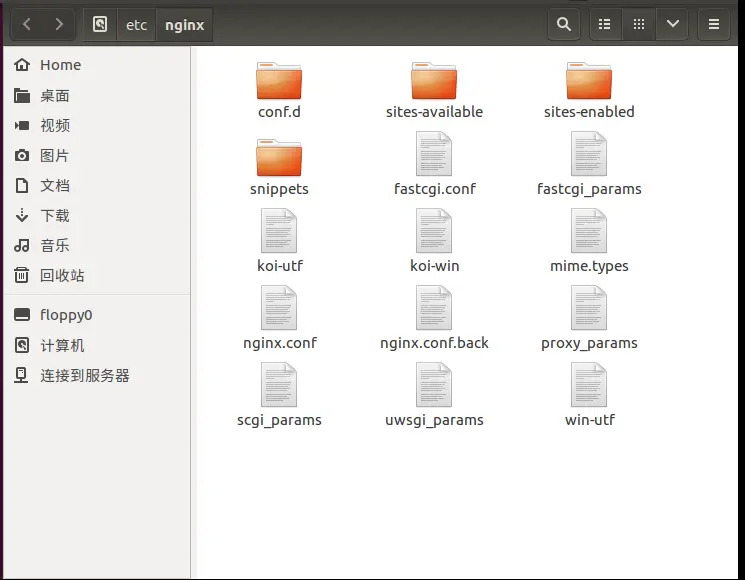Open 文档 (Documents) in the sidebar

point(97,185)
